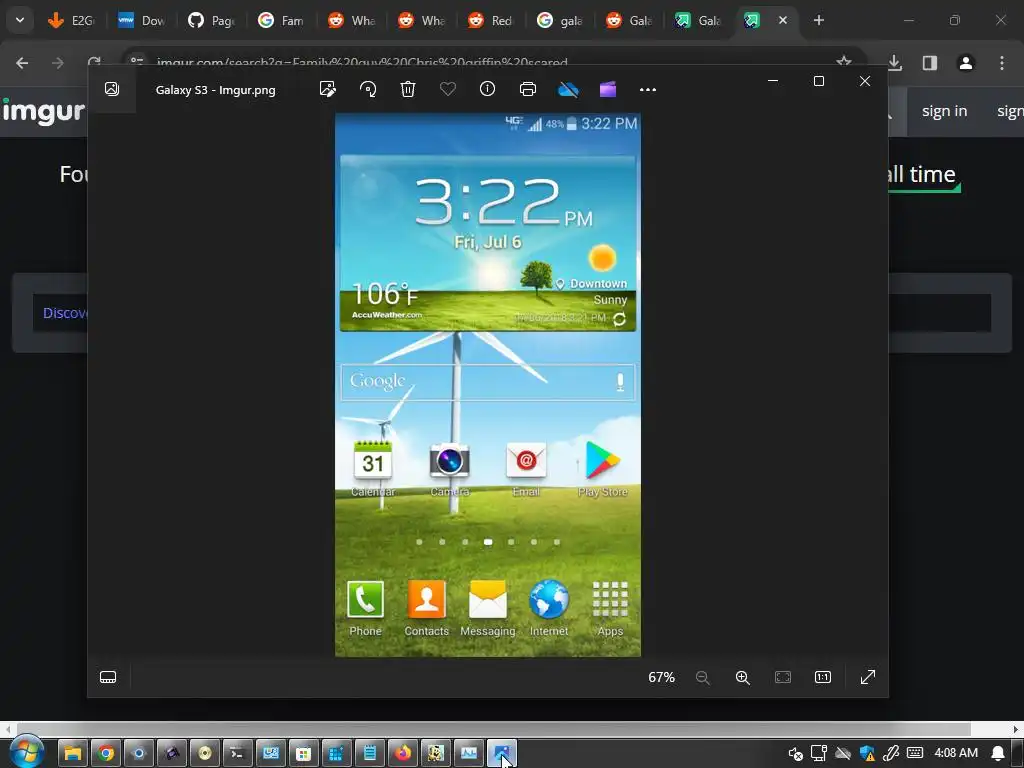Zoom out of the image
1024x768 pixels.
click(703, 677)
